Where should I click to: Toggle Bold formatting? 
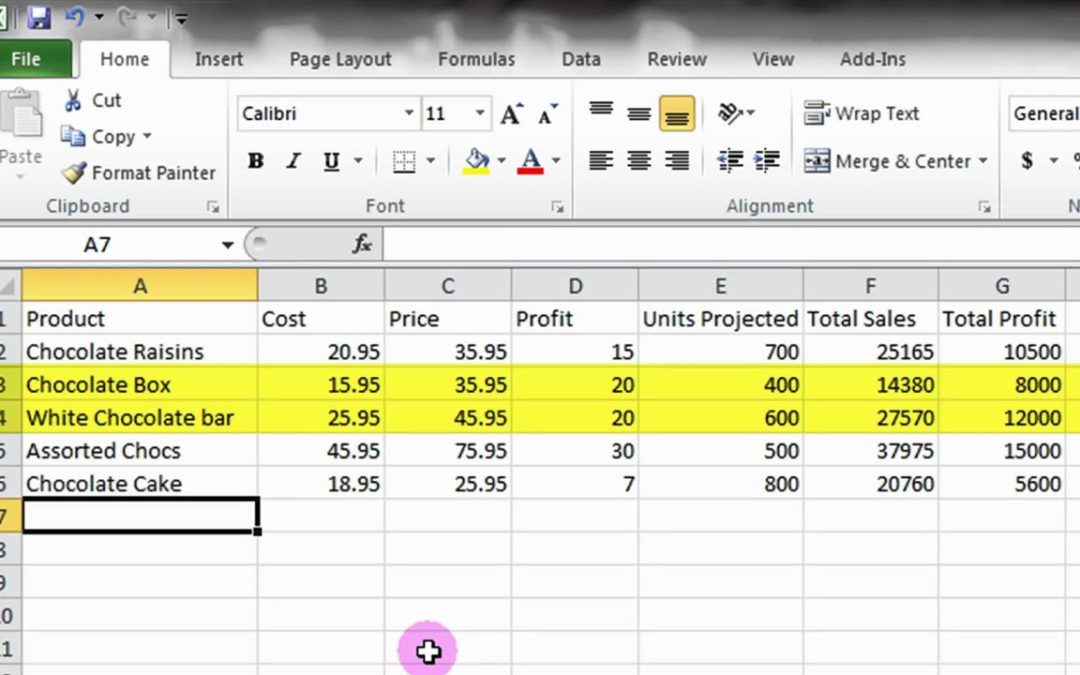256,161
